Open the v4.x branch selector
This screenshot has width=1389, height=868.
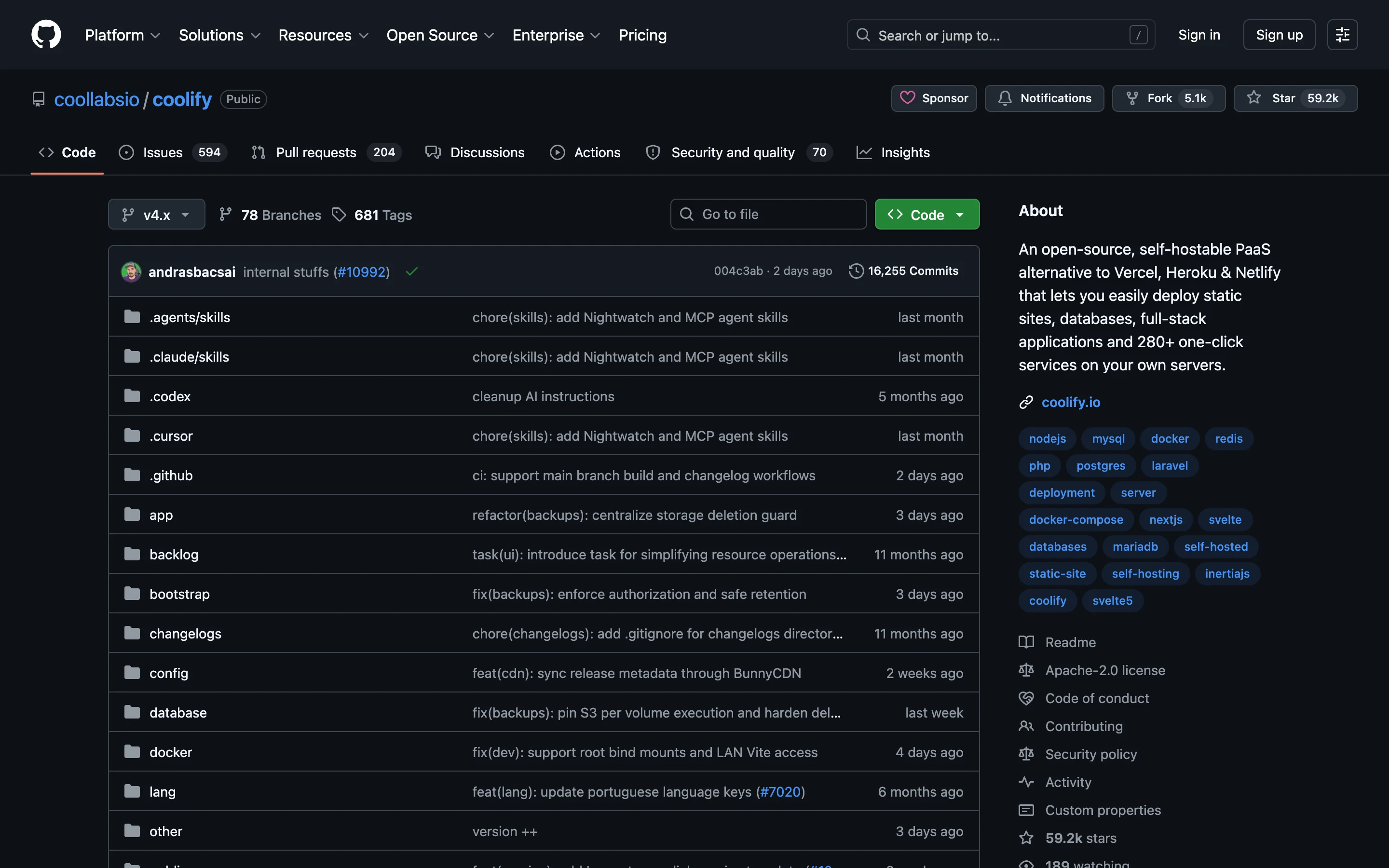(x=156, y=214)
